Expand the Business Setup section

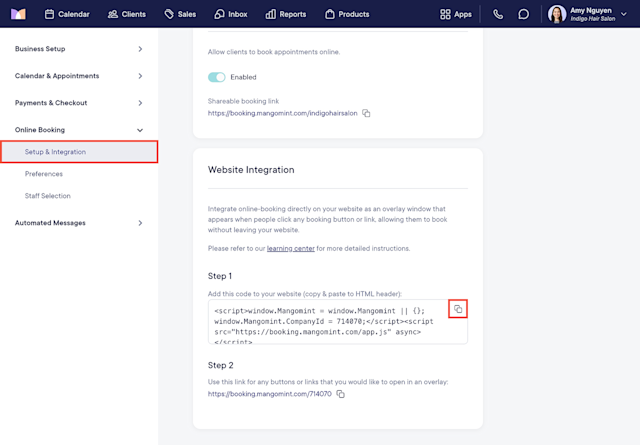[x=78, y=49]
